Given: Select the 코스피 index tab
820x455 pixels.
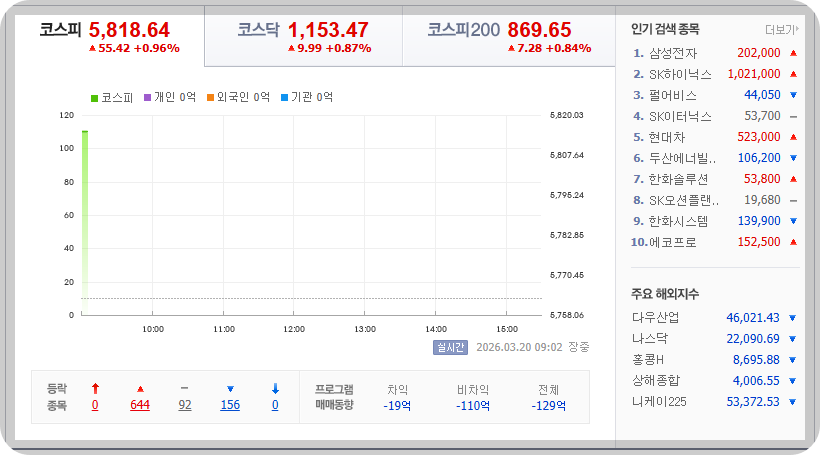Looking at the screenshot, I should [x=110, y=38].
